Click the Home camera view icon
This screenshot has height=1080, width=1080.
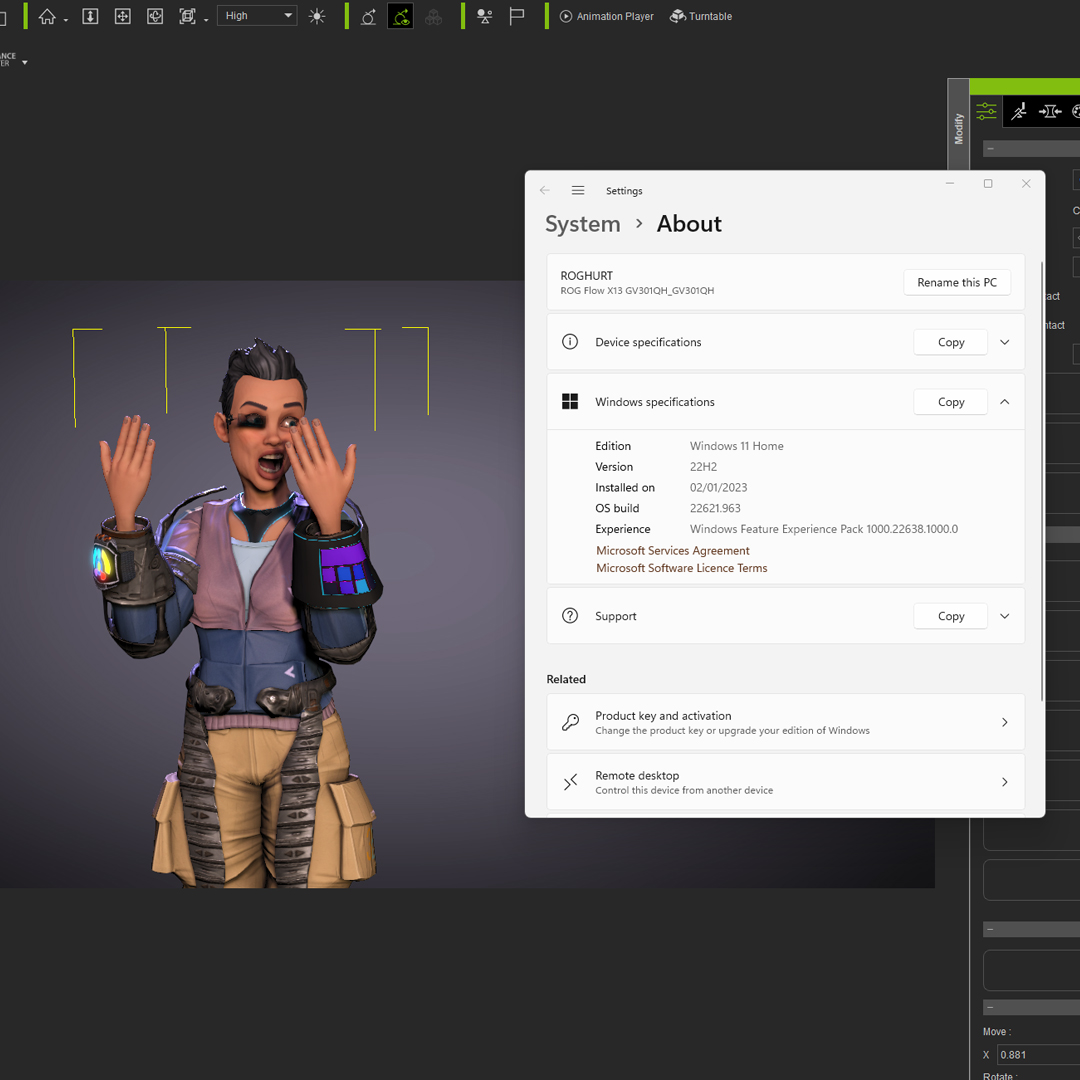pos(47,16)
